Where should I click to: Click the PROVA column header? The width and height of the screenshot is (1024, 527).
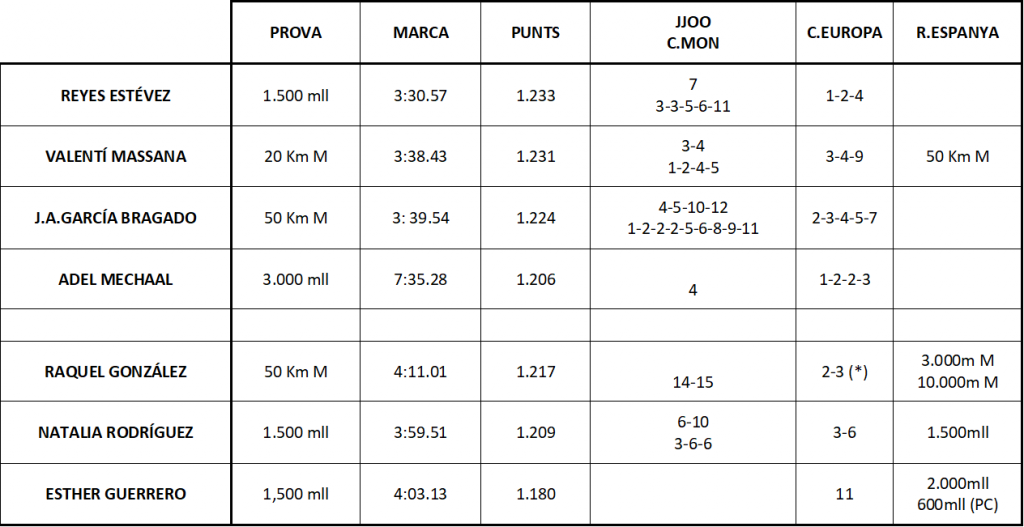(x=296, y=33)
